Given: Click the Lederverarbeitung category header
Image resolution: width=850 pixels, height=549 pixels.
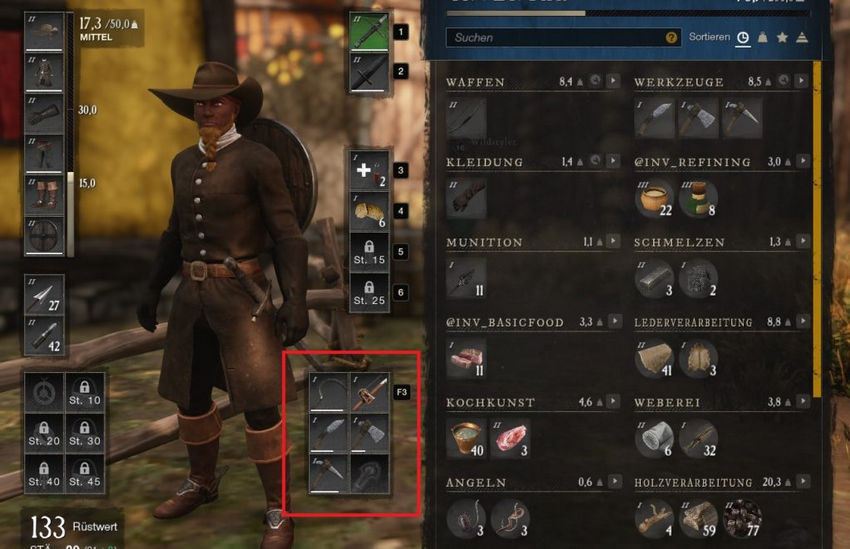Looking at the screenshot, I should point(693,322).
